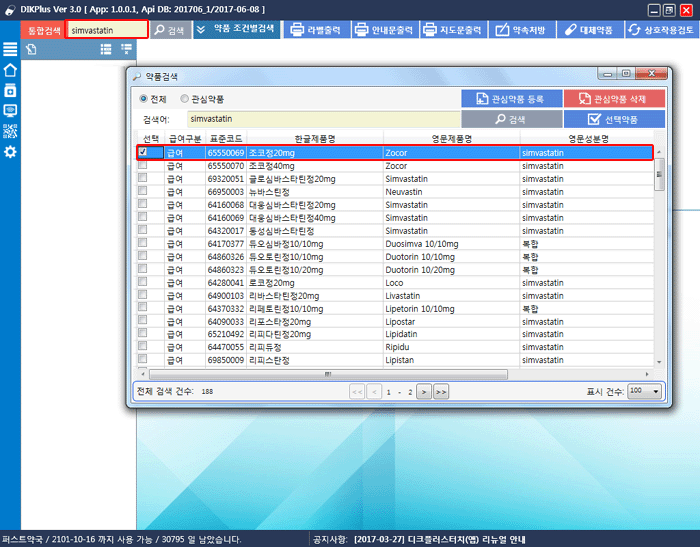Click code 64160069 cell
The width and height of the screenshot is (700, 547).
[226, 218]
